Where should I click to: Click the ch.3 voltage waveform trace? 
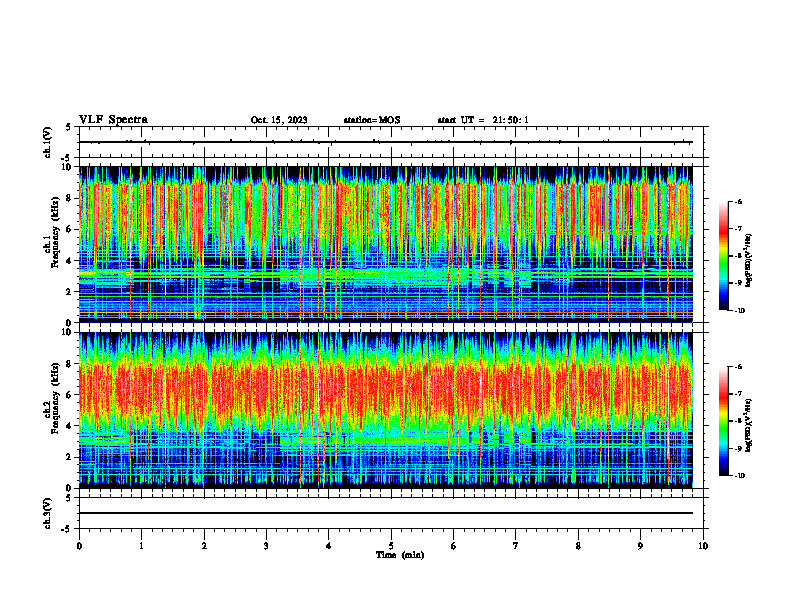pyautogui.click(x=386, y=513)
